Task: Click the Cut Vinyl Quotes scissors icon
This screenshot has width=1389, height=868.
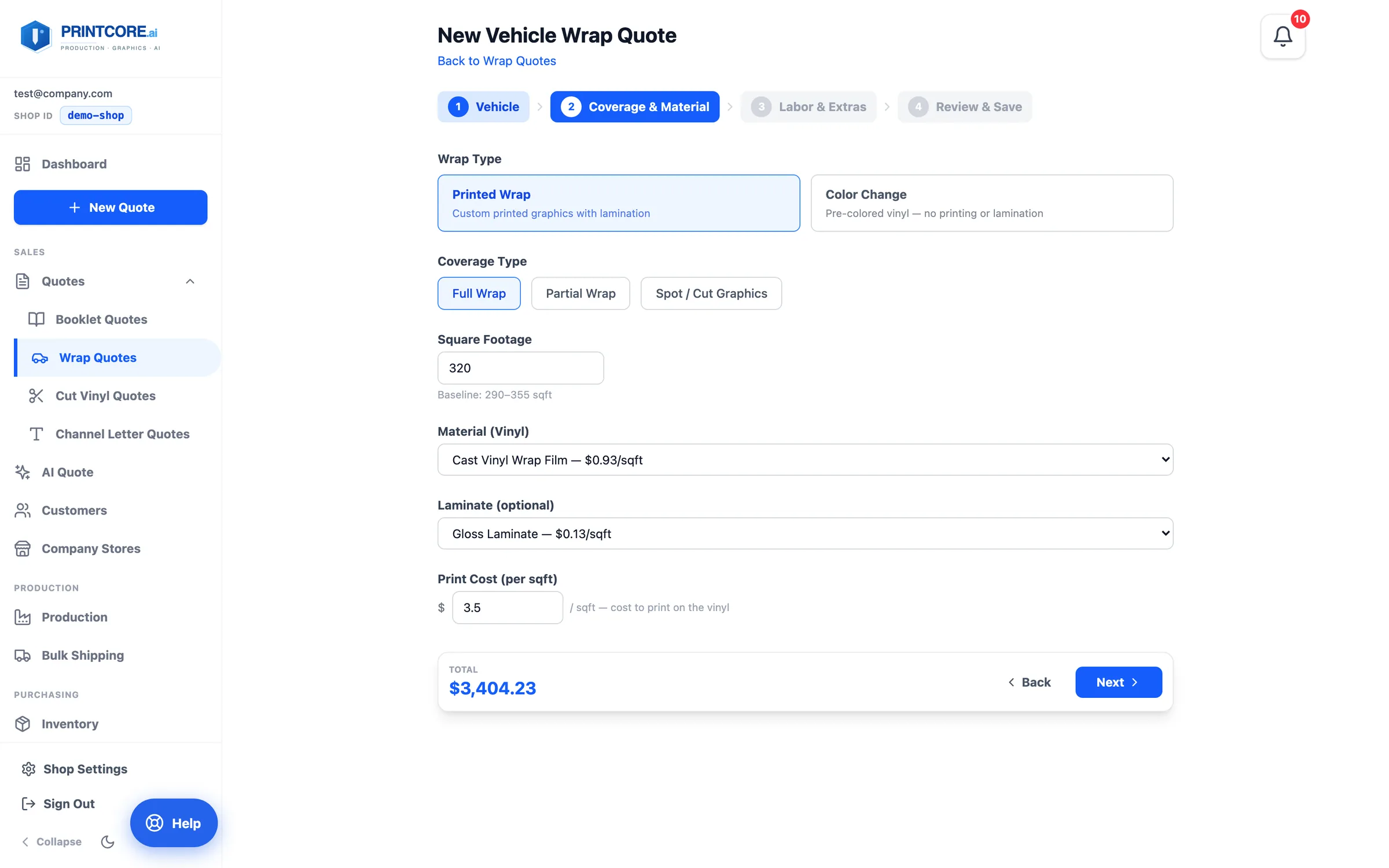Action: [x=36, y=396]
